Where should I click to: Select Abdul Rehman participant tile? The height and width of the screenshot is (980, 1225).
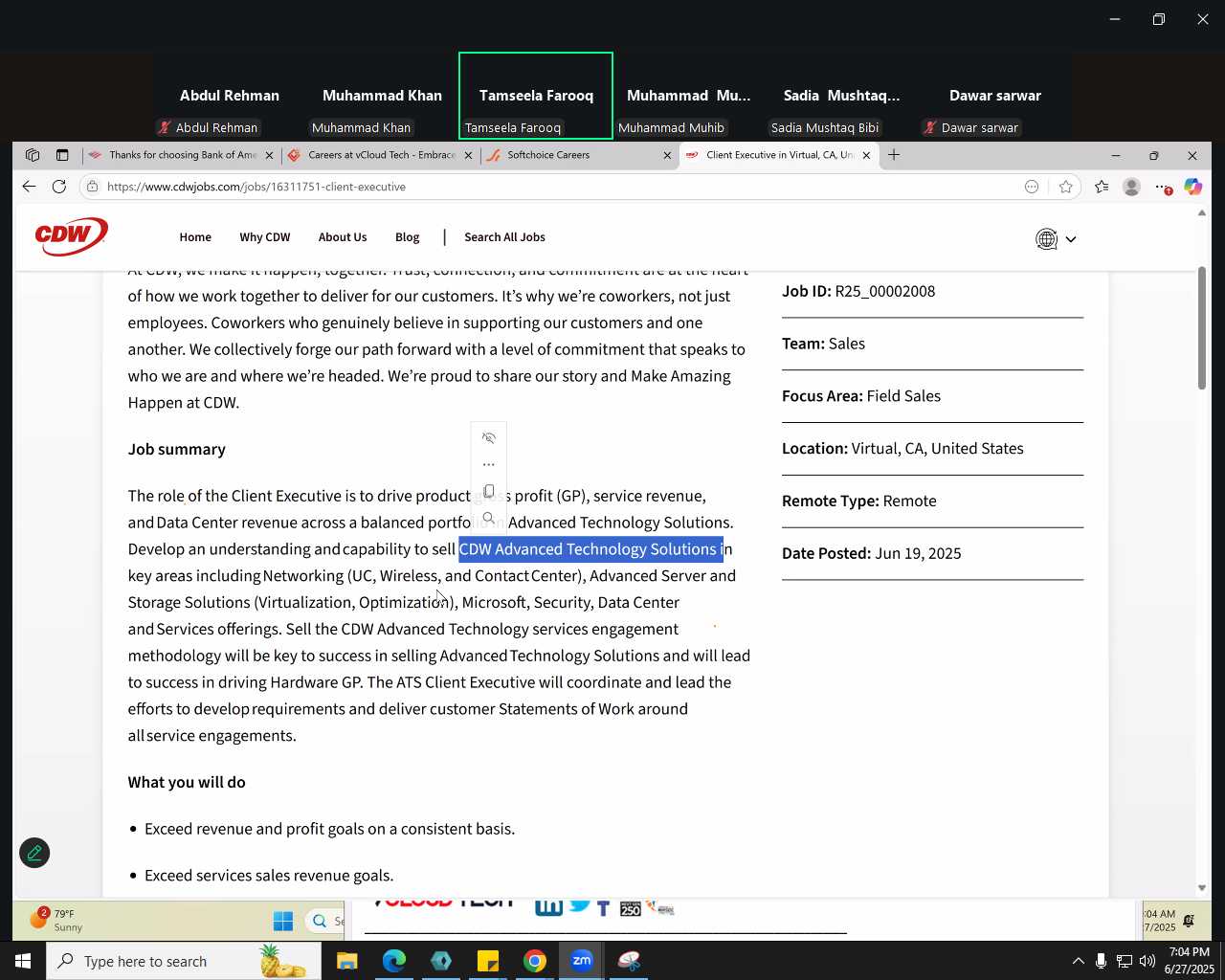230,96
